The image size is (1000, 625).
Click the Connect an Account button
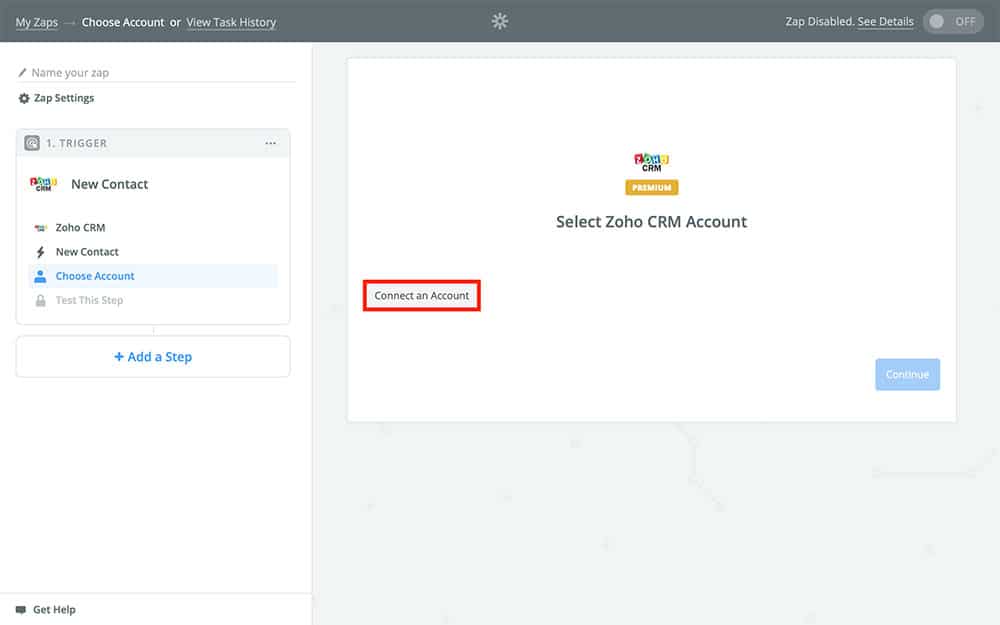422,296
